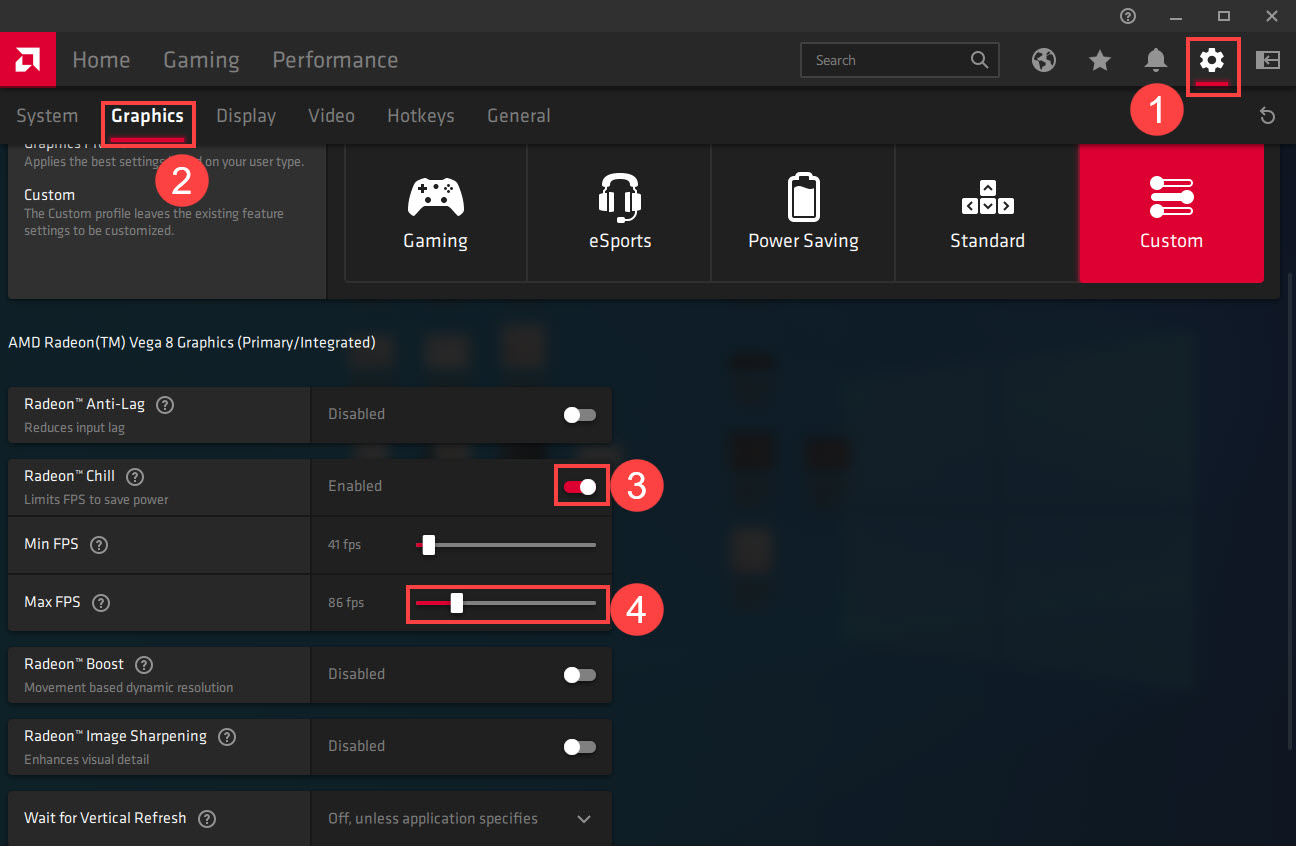Click the 'Limits FPS to save power' description
Image resolution: width=1296 pixels, height=846 pixels.
pyautogui.click(x=96, y=499)
